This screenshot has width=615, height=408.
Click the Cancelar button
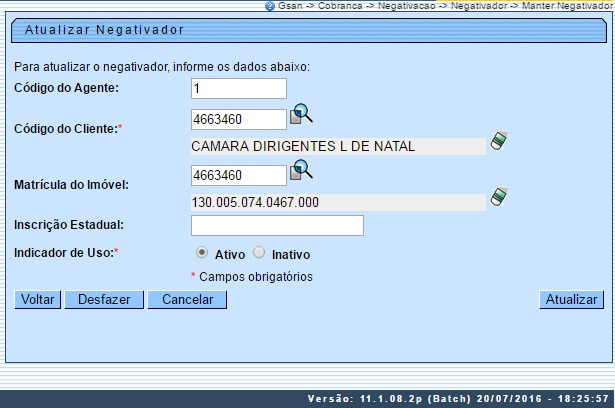pyautogui.click(x=187, y=300)
